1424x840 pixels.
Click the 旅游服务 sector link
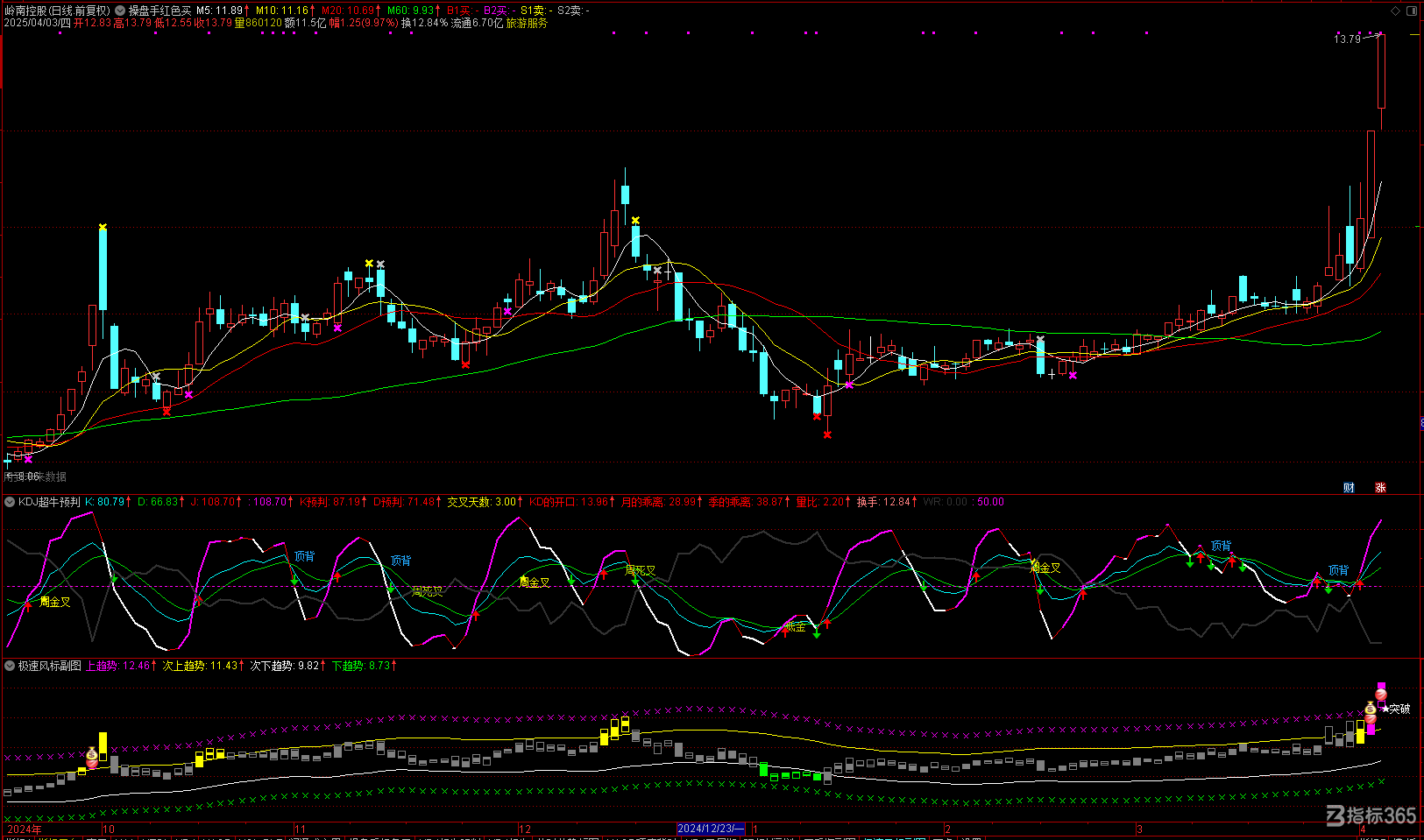(x=527, y=23)
